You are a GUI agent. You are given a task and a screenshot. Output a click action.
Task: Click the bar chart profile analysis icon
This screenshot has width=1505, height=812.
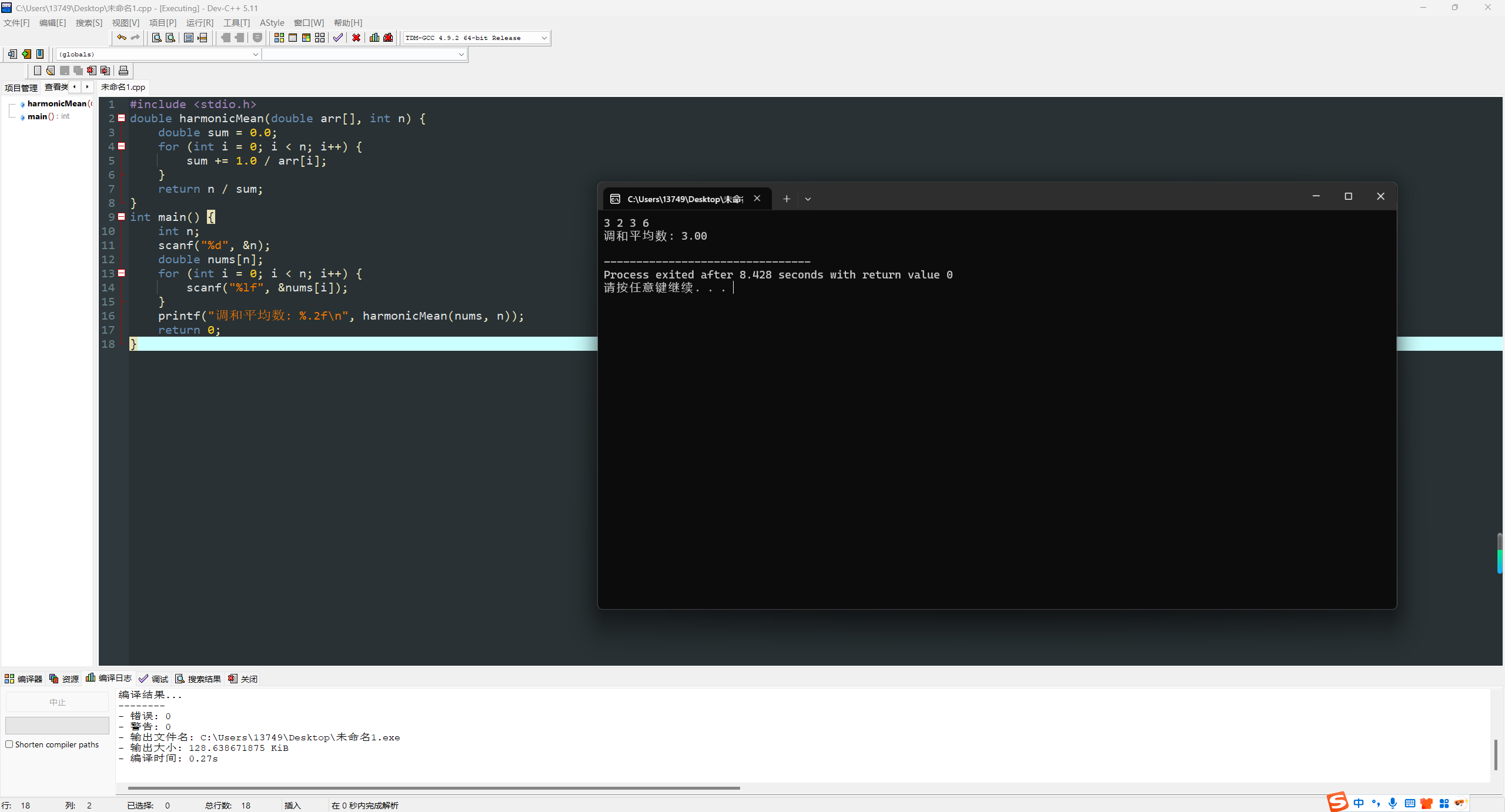[374, 38]
